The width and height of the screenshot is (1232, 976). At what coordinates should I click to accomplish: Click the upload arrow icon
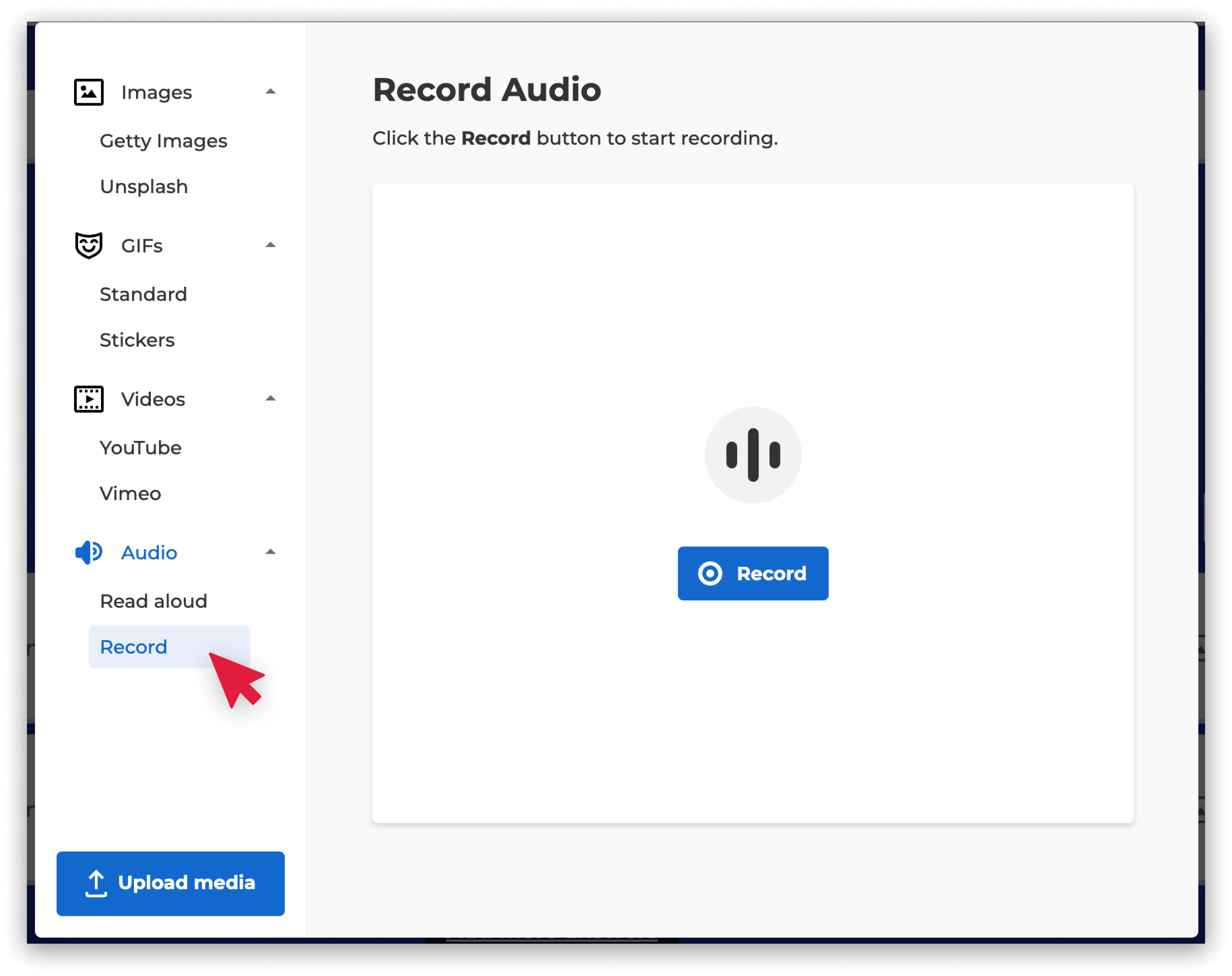(x=96, y=883)
